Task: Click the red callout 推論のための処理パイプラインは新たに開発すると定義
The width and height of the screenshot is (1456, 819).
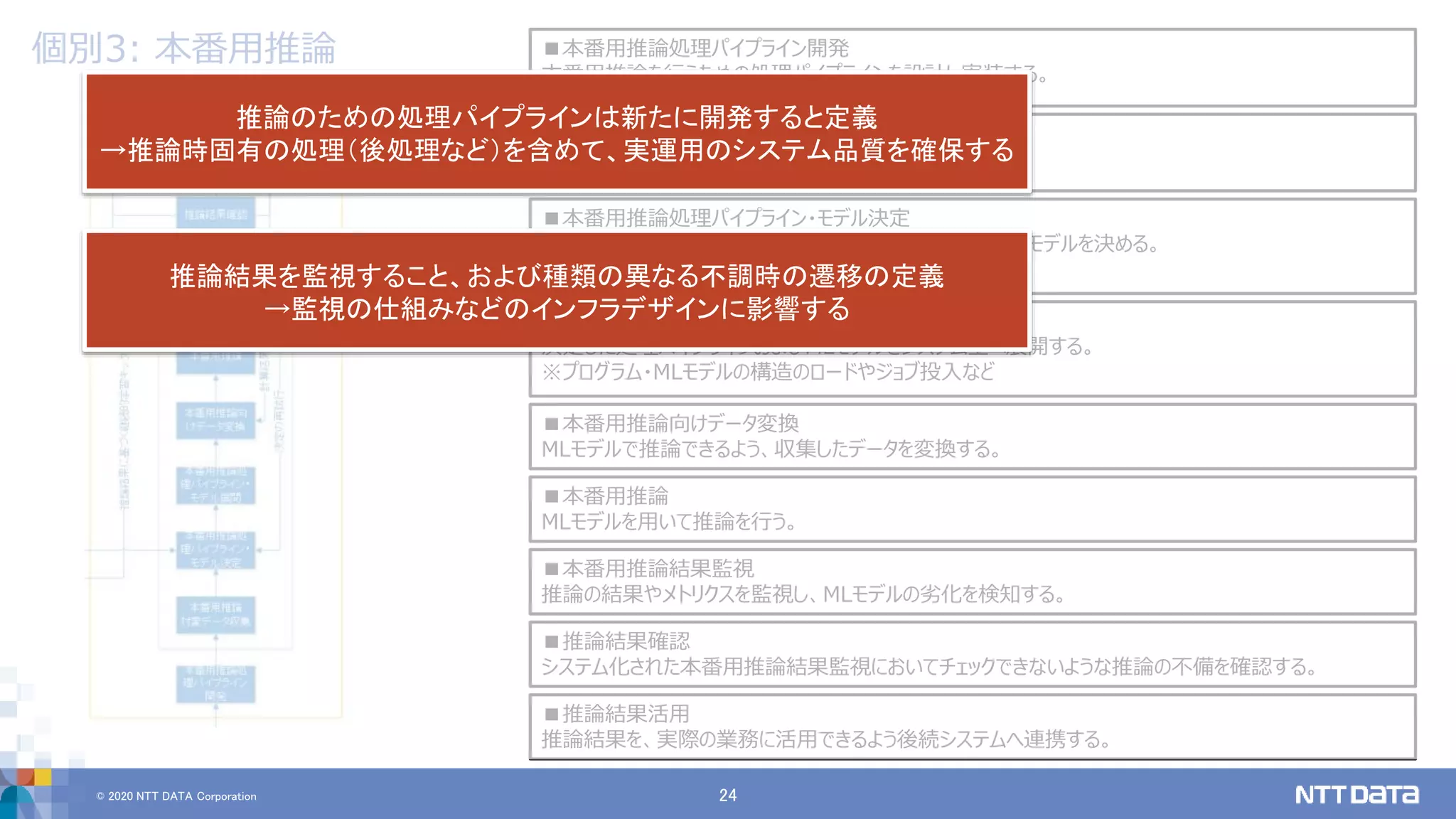Action: [557, 132]
